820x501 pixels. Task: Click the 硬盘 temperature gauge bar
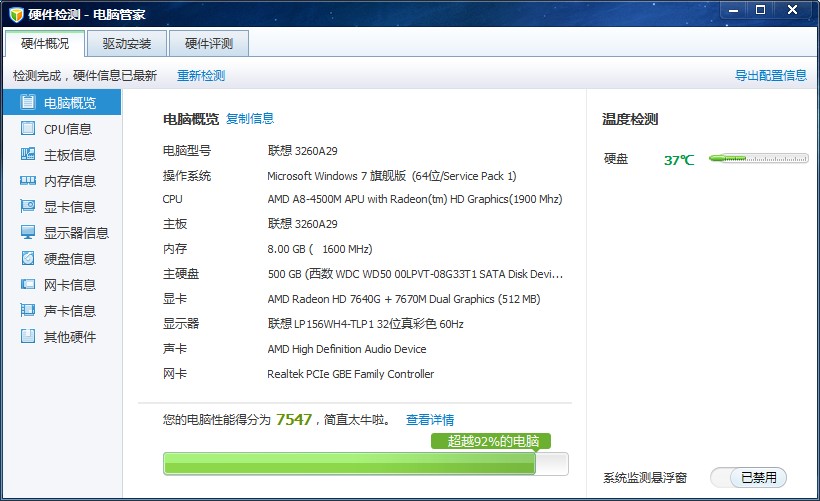(x=758, y=158)
